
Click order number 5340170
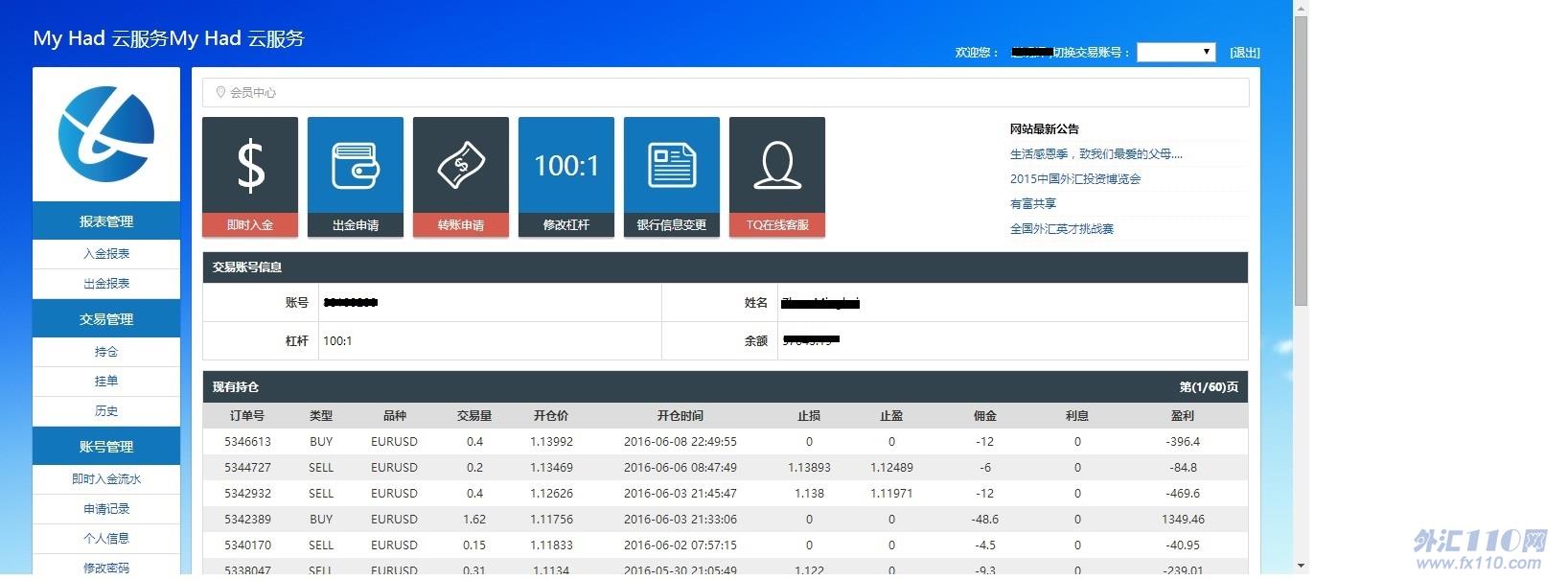click(247, 545)
